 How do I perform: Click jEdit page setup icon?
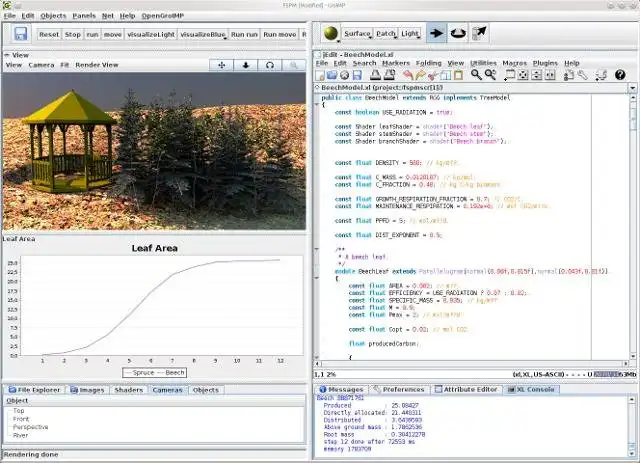(389, 75)
